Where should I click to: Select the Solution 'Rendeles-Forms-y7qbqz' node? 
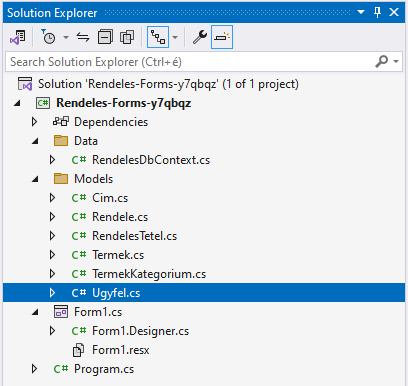(168, 84)
